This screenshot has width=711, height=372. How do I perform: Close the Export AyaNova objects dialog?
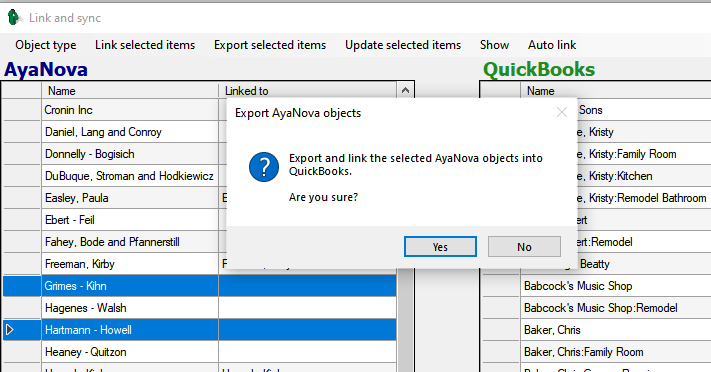coord(562,113)
